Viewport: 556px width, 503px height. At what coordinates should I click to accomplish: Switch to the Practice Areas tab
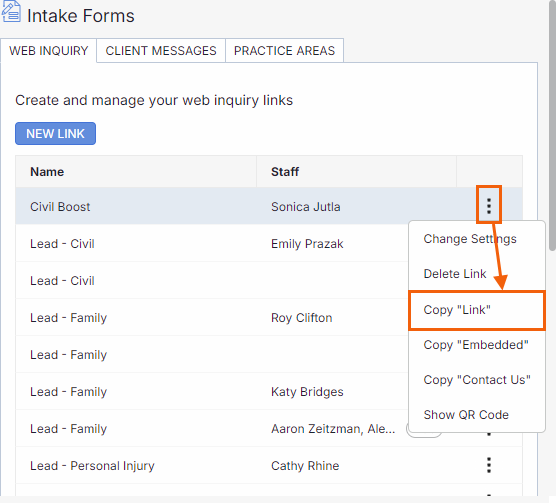pyautogui.click(x=284, y=51)
